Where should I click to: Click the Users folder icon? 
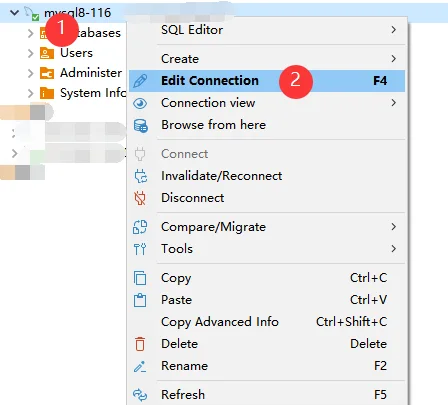coord(47,53)
